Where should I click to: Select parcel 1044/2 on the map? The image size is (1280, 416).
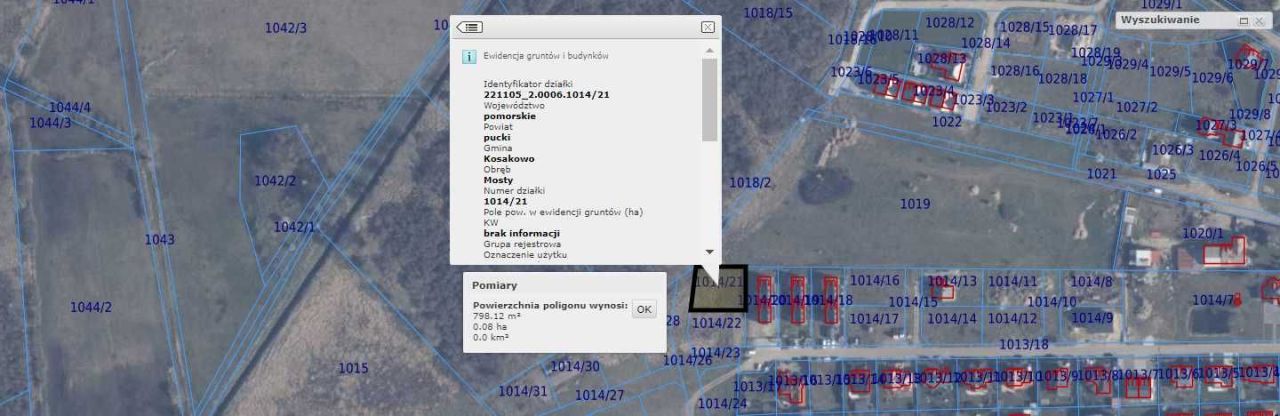91,307
